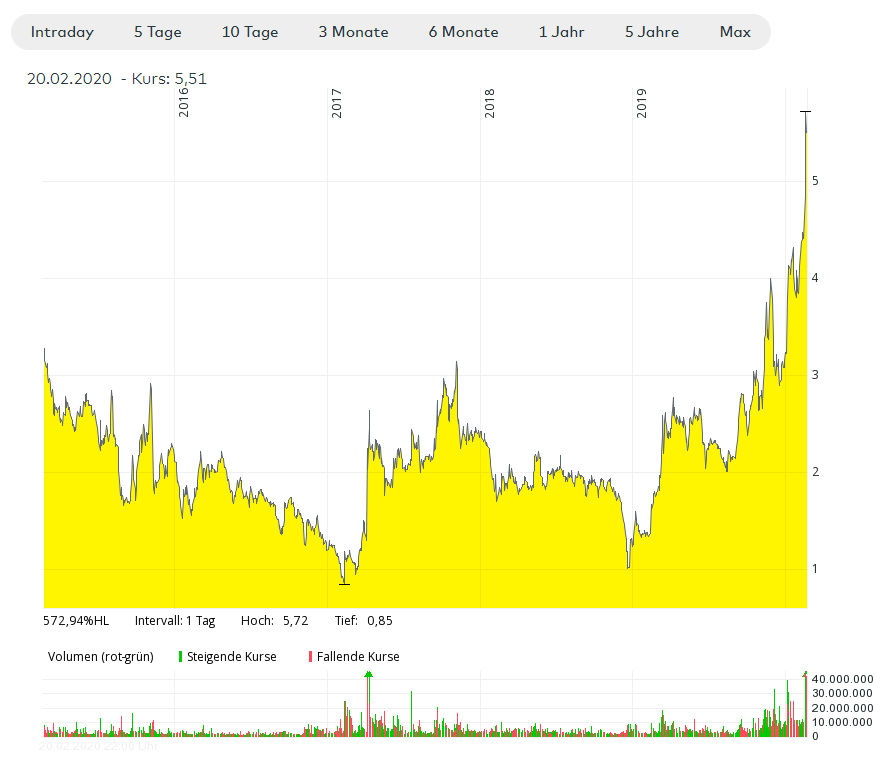885x762 pixels.
Task: Click the green arrow above the volume spike
Action: click(368, 676)
